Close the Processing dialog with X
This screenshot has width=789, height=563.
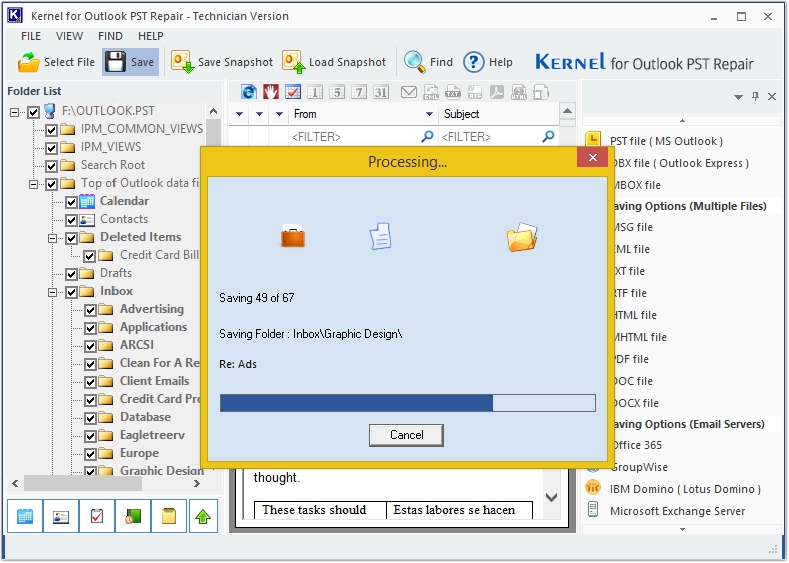592,157
